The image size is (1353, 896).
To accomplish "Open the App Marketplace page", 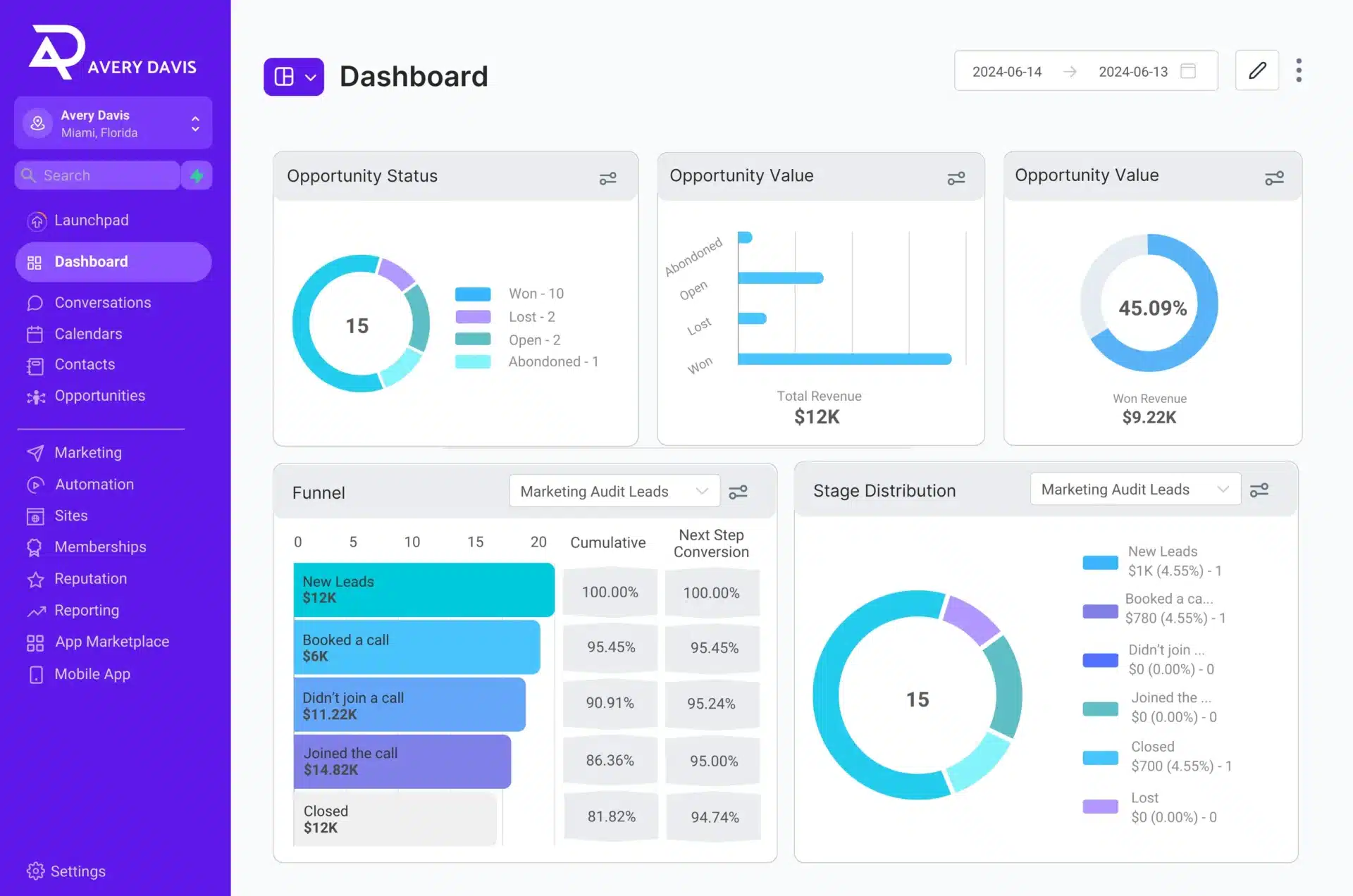I will 112,642.
